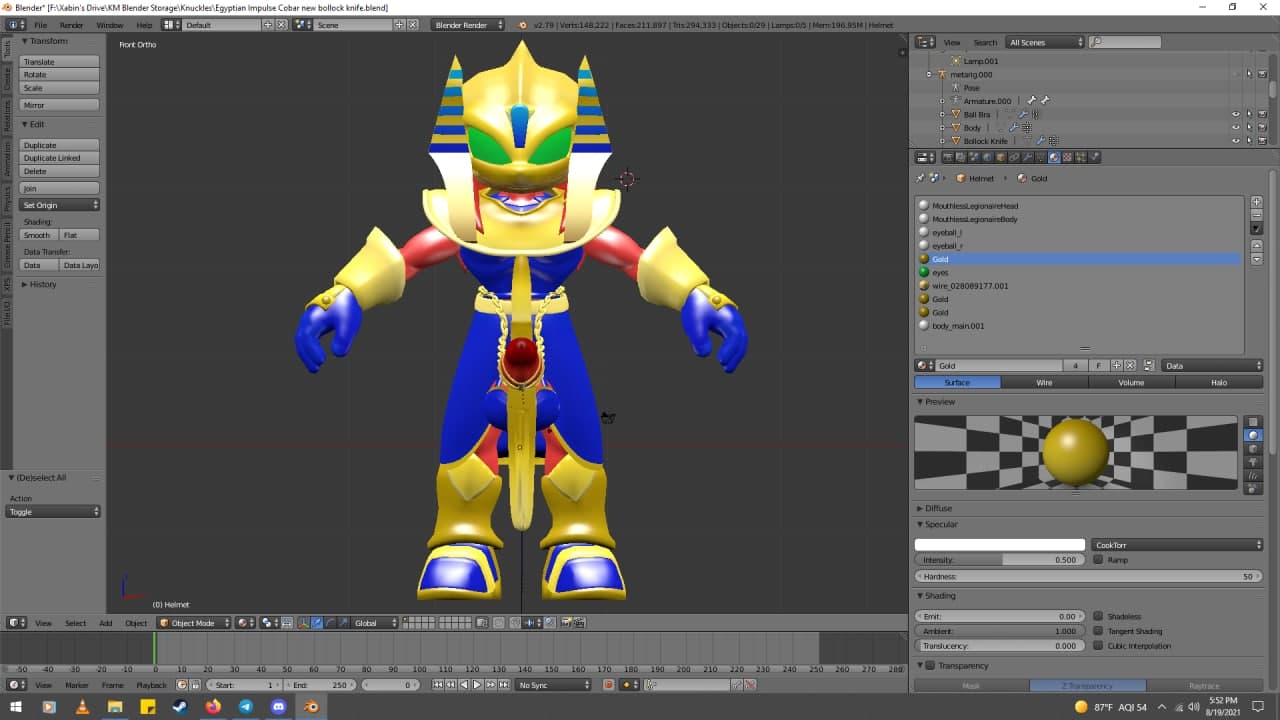Open Firefox from the Windows taskbar

213,707
